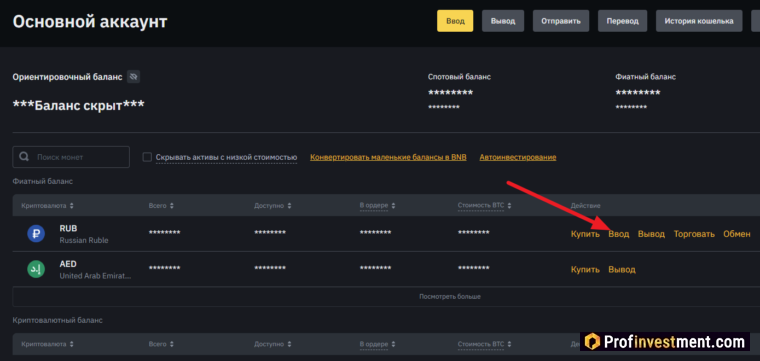Image resolution: width=760 pixels, height=361 pixels.
Task: Click the Russian Ruble label
Action: coord(84,240)
